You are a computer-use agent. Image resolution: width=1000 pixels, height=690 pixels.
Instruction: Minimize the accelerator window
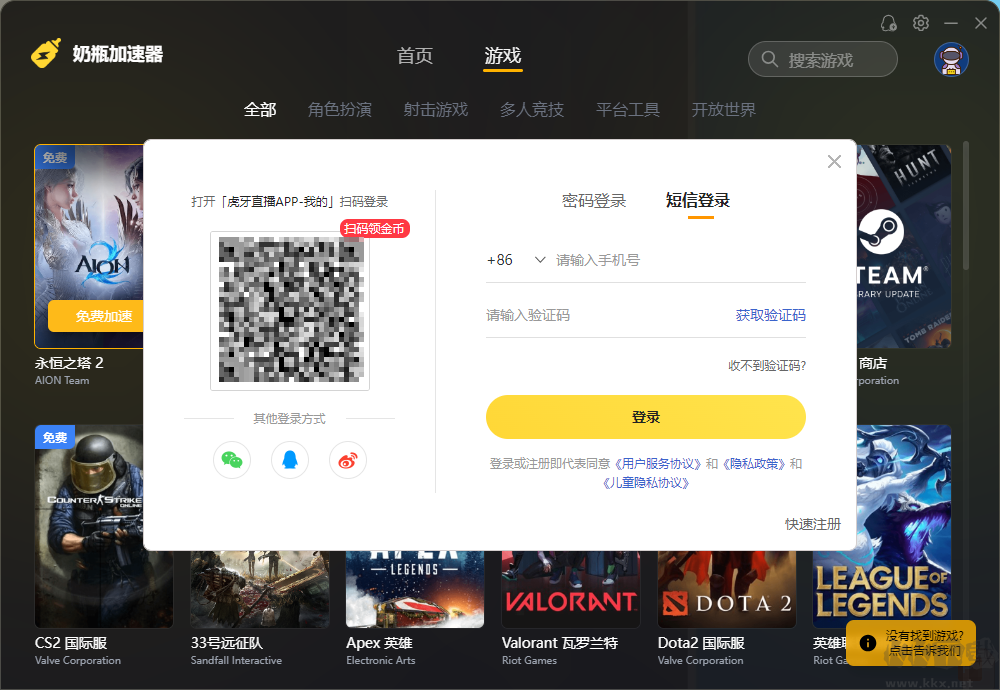pos(951,24)
